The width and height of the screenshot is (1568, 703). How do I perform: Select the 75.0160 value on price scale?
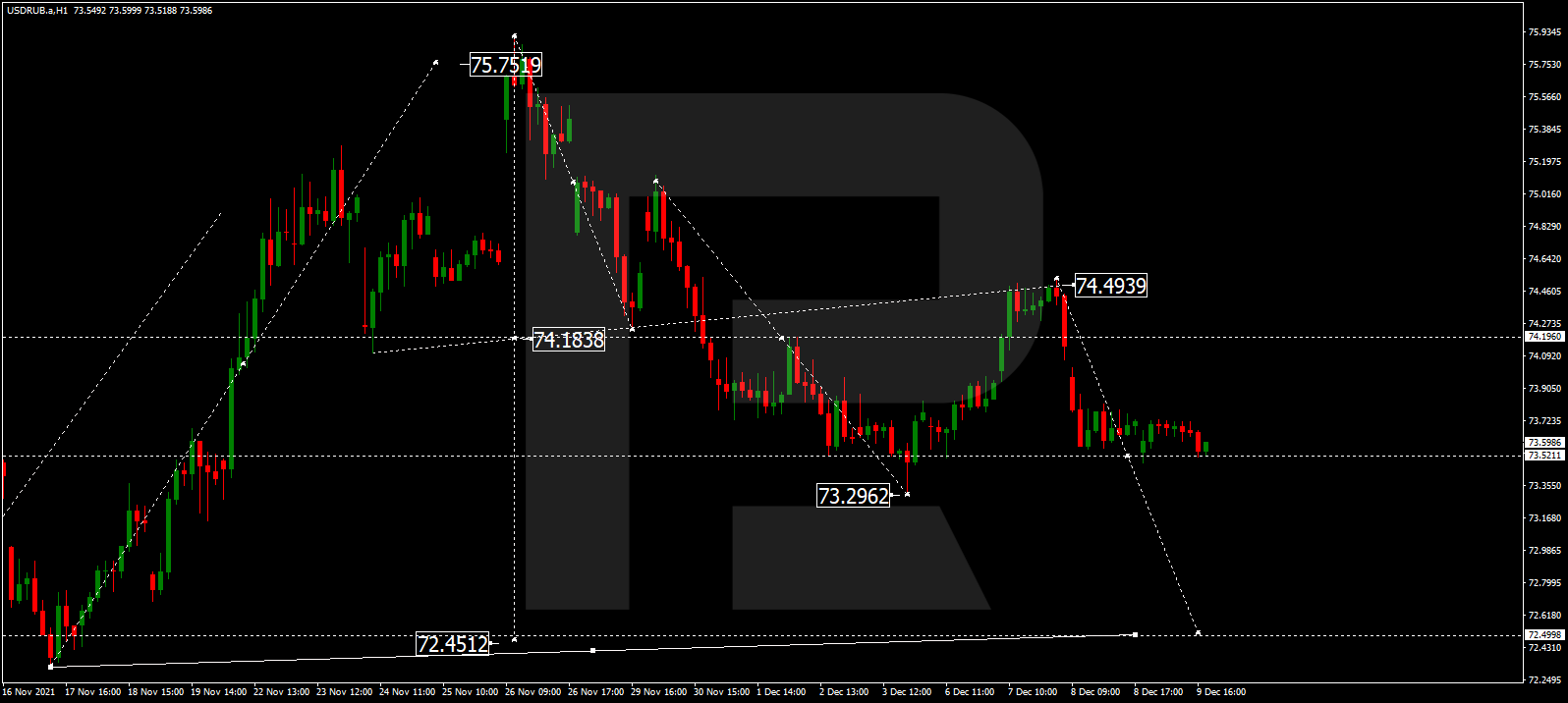click(1543, 194)
